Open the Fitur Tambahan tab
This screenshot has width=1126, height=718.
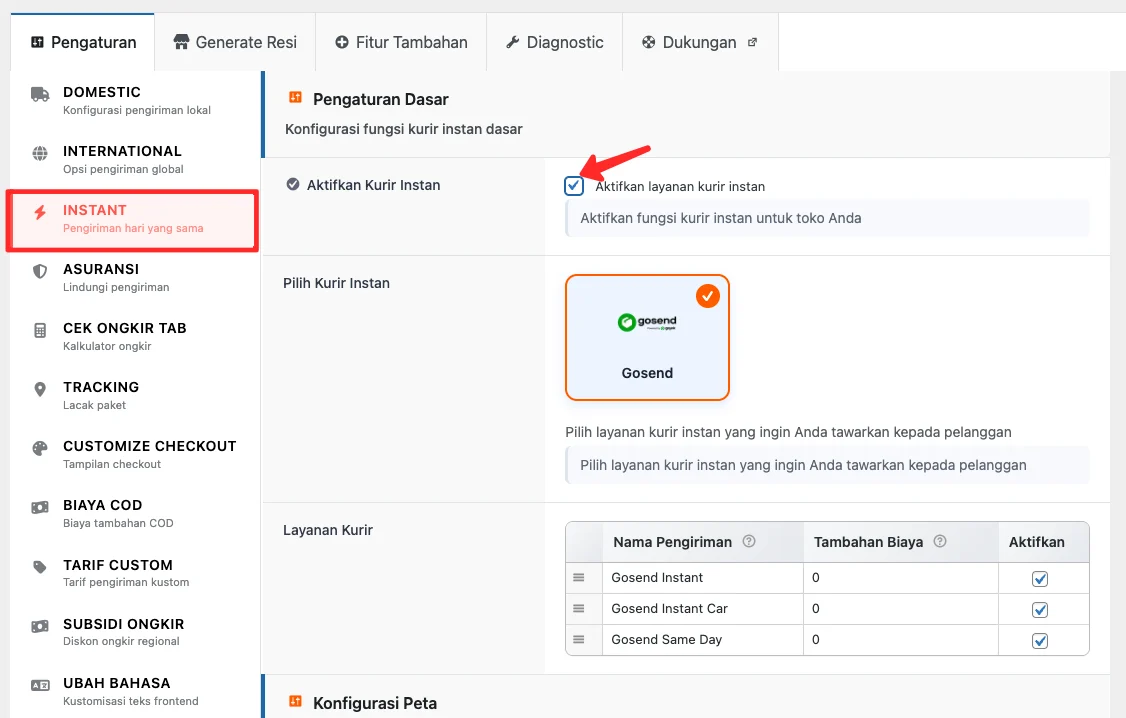(x=400, y=42)
